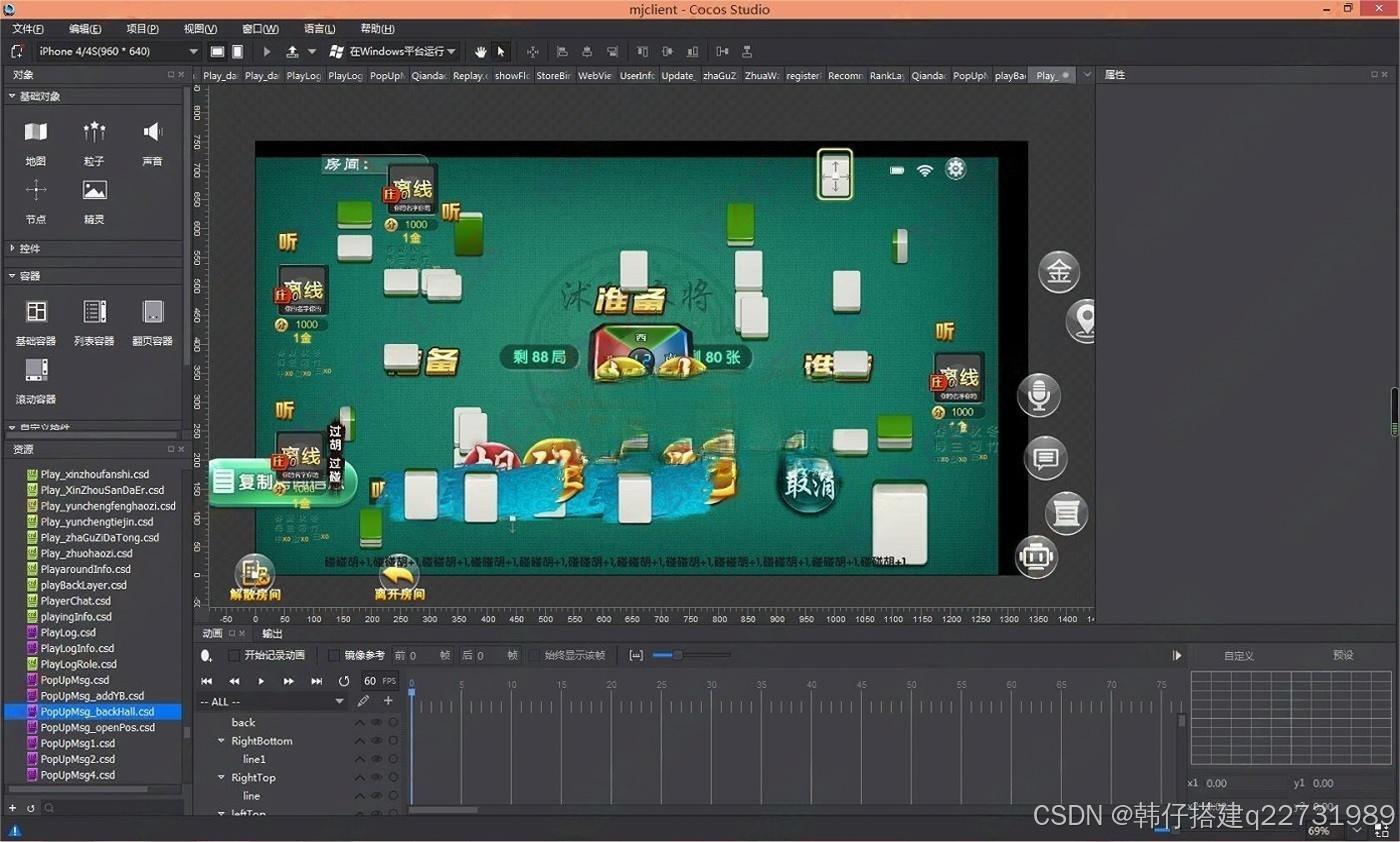Add a 声音 sound object
This screenshot has width=1400, height=842.
[x=152, y=142]
